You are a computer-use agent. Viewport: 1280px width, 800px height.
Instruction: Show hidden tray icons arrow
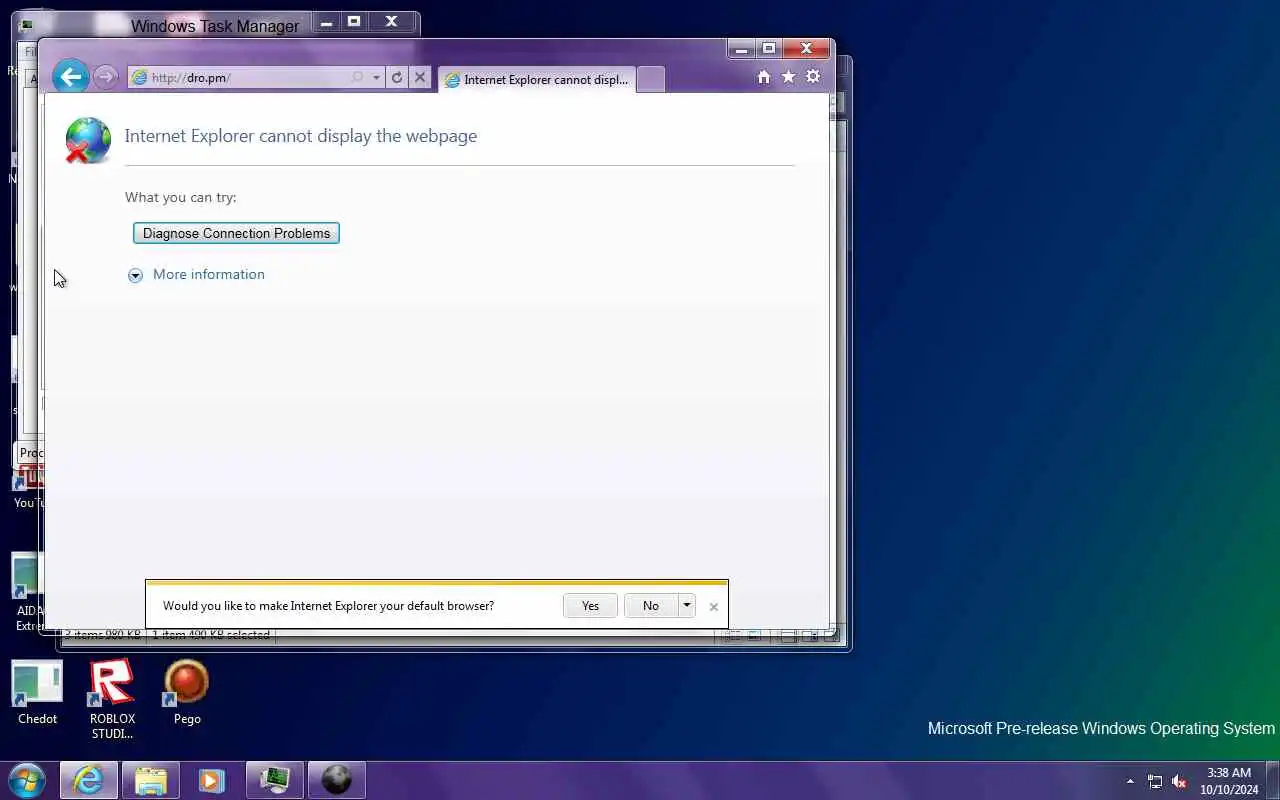[1130, 781]
